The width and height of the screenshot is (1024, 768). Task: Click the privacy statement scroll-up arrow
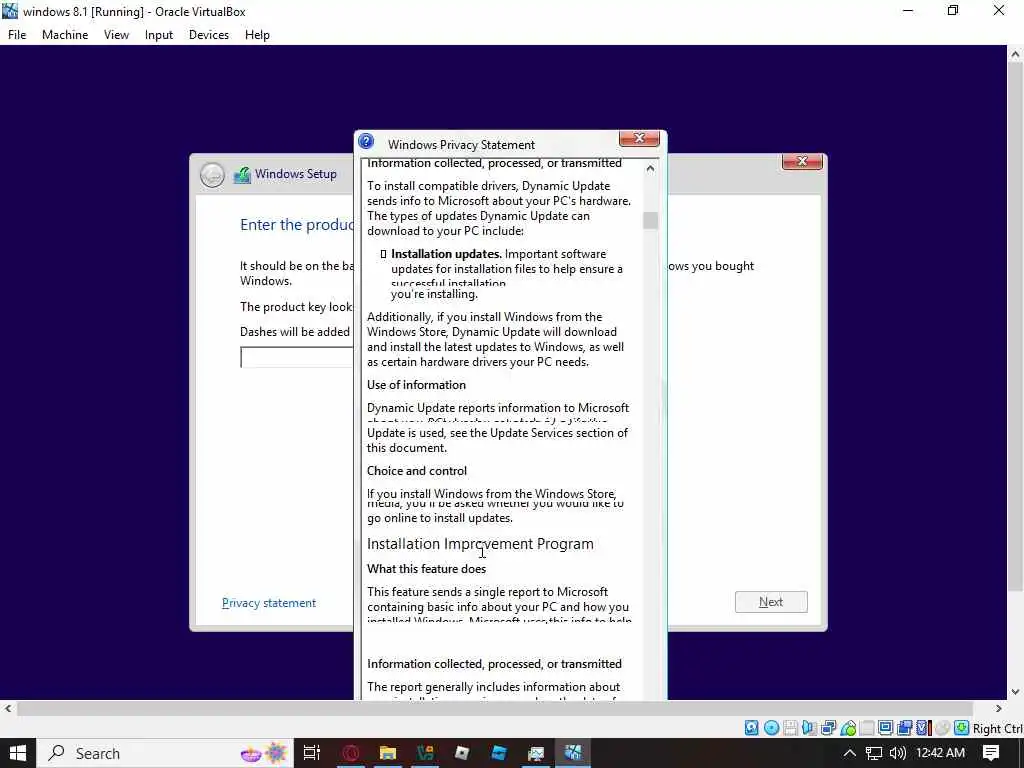tap(650, 168)
